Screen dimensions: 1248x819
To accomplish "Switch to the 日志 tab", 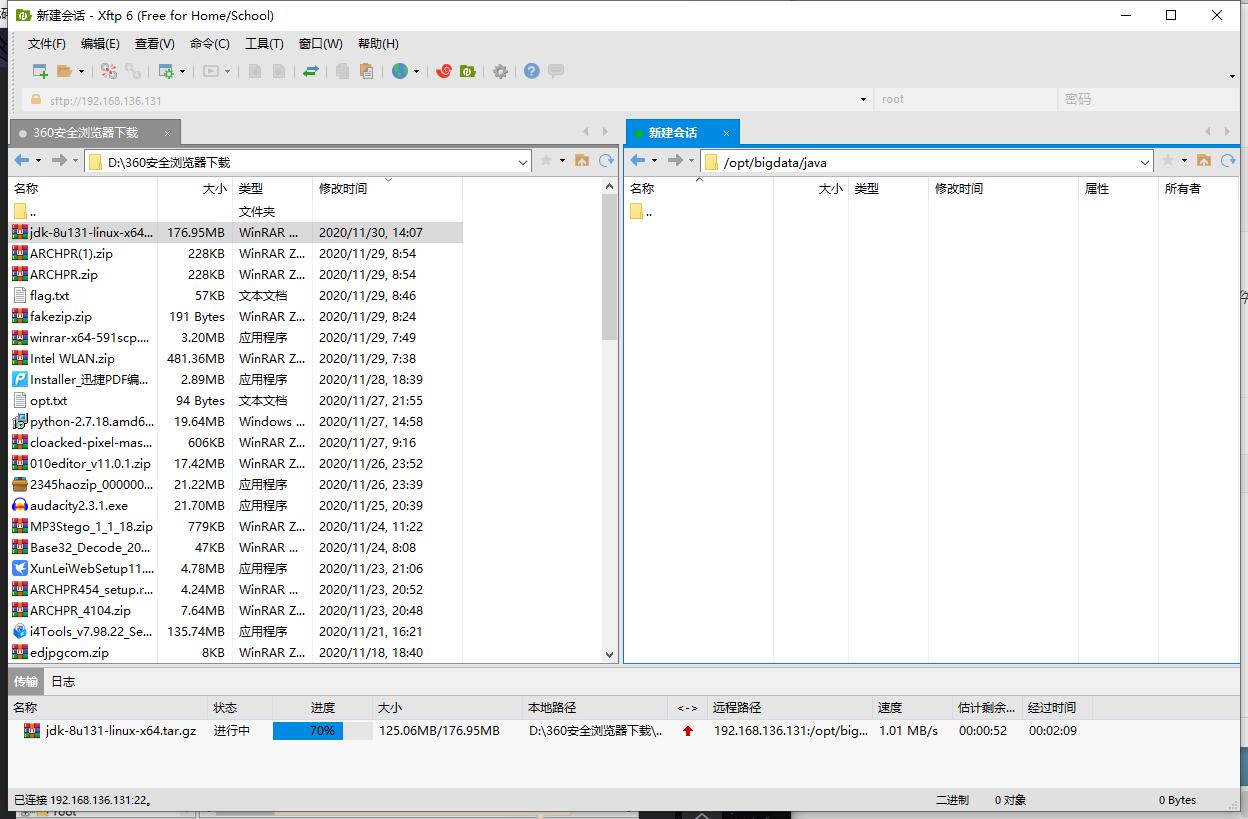I will (63, 682).
